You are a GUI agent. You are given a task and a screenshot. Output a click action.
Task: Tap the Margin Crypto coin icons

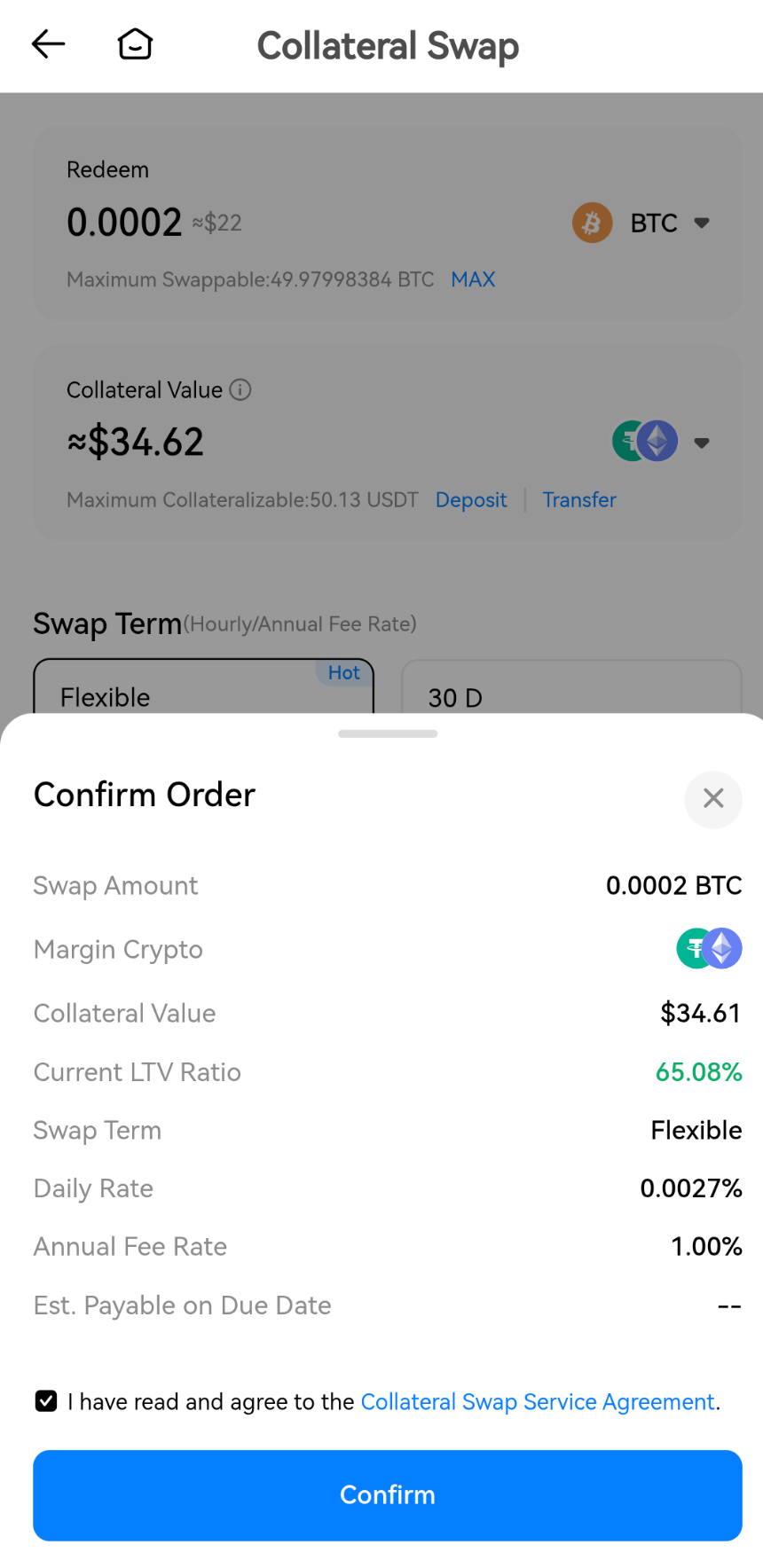[709, 948]
